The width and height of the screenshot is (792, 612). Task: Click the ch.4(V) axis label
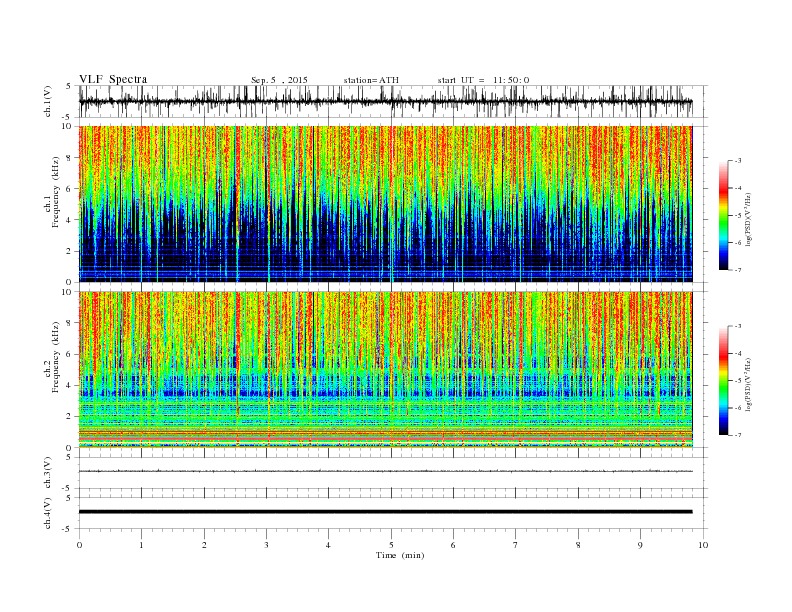pos(48,513)
